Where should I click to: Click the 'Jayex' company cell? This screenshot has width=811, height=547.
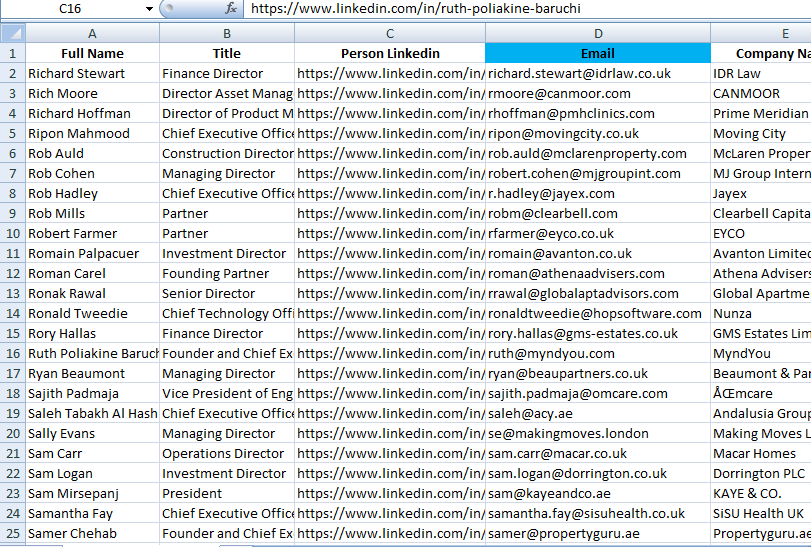(x=761, y=193)
